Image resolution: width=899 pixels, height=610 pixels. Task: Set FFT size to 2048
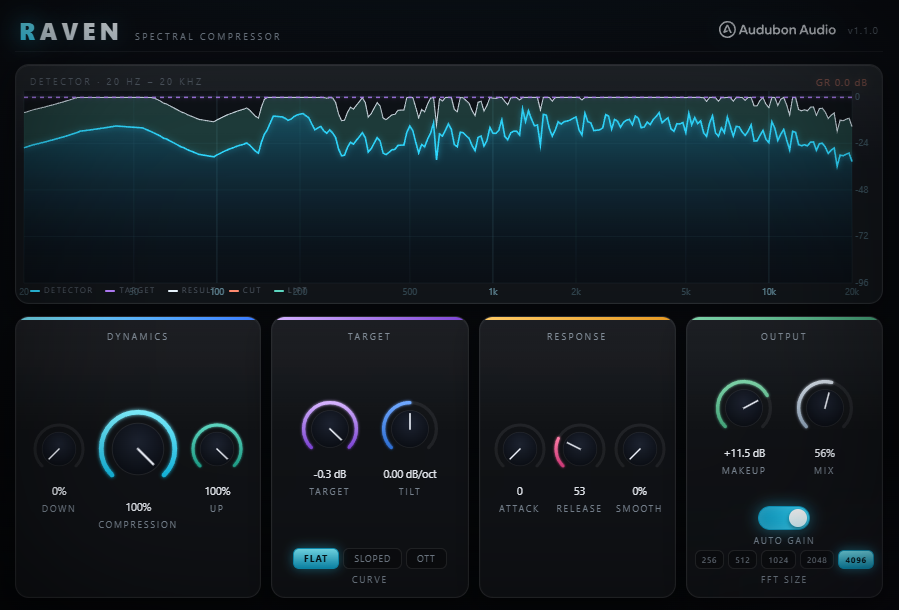pyautogui.click(x=817, y=560)
